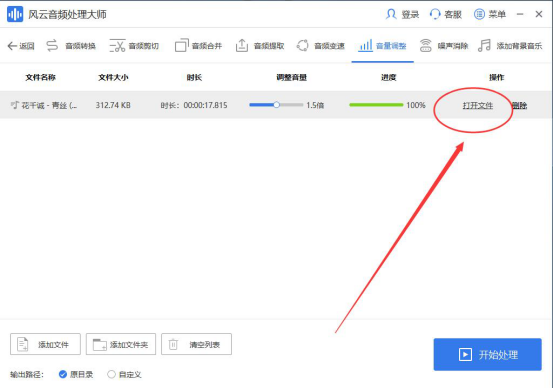Switch to the 音频变速 tab
This screenshot has height=388, width=553.
(x=321, y=46)
